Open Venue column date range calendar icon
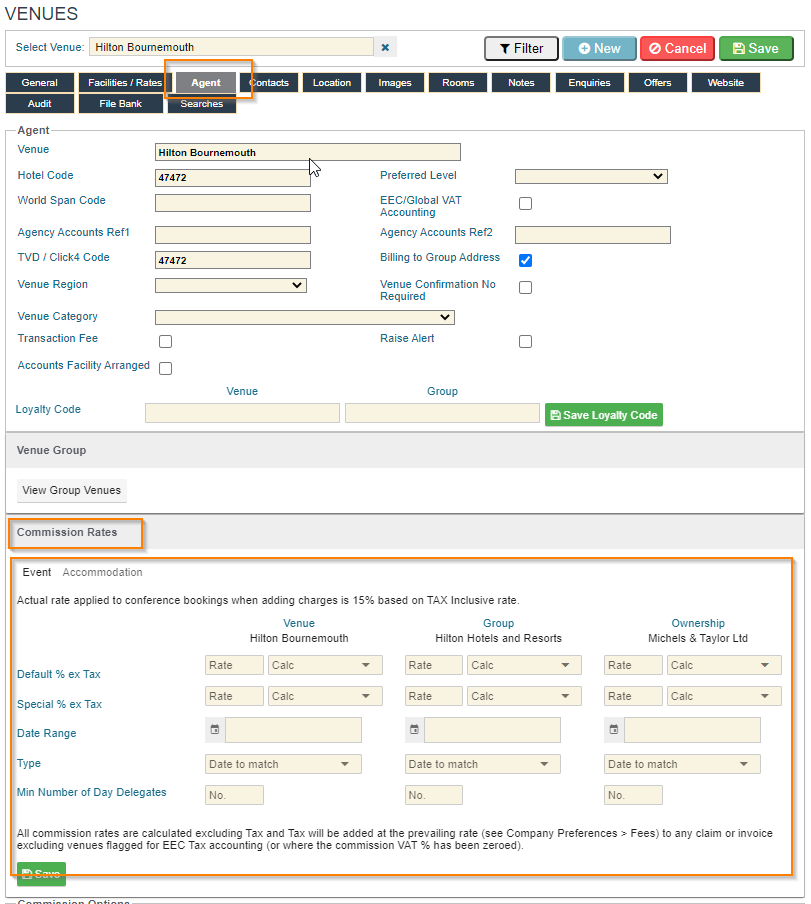The width and height of the screenshot is (811, 904). [215, 729]
